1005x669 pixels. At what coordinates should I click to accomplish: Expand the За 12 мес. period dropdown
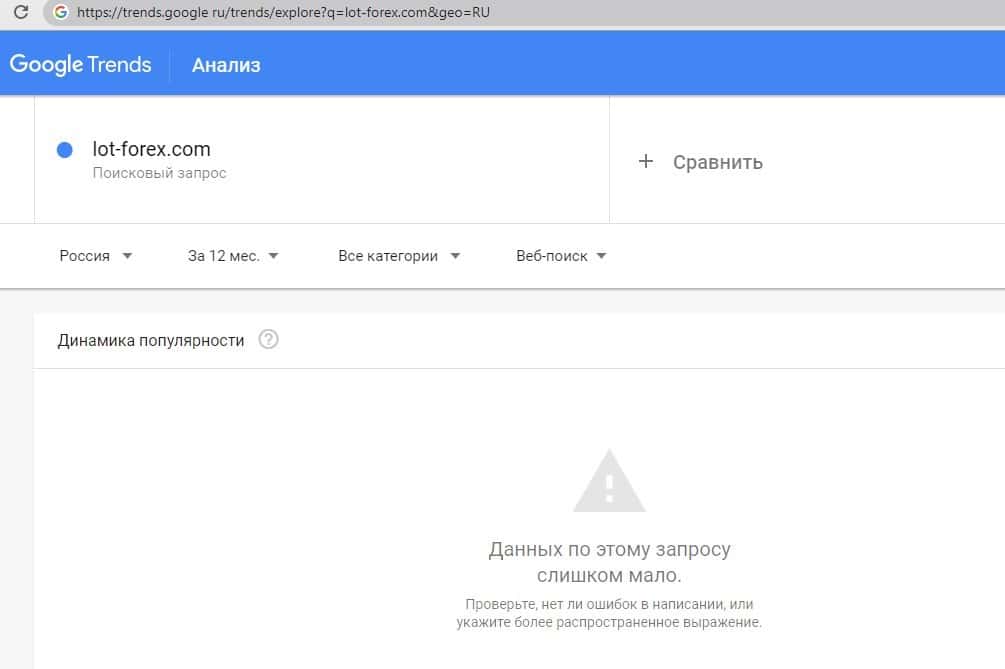[233, 256]
